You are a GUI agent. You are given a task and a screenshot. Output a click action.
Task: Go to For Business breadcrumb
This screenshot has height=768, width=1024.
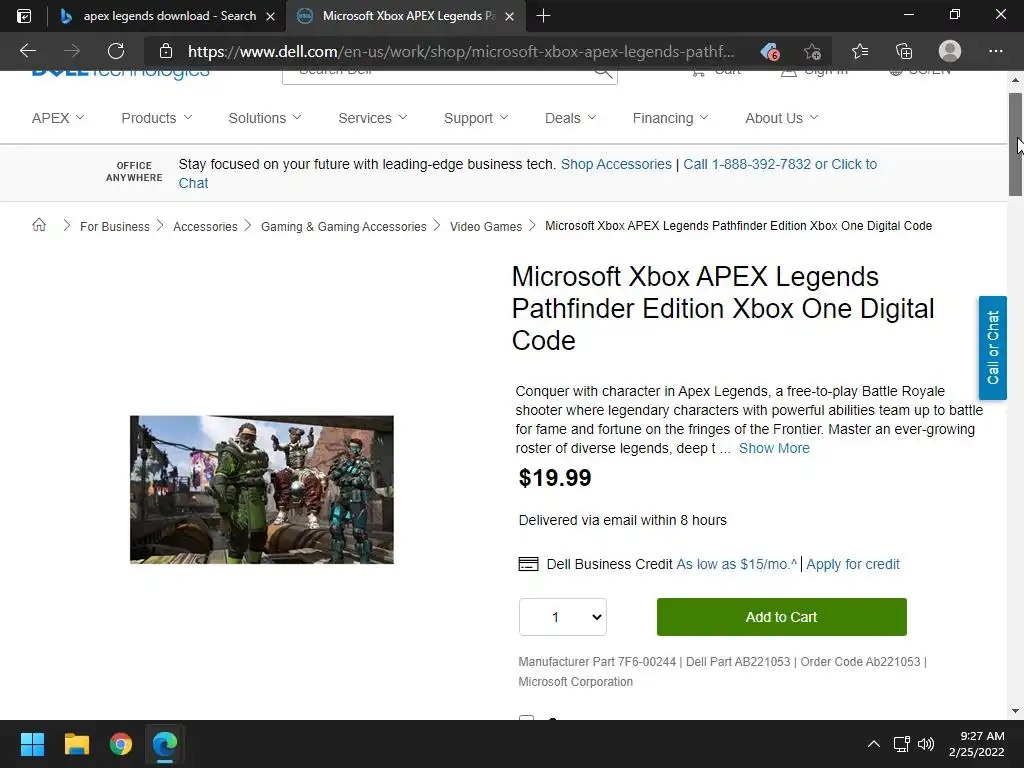114,227
